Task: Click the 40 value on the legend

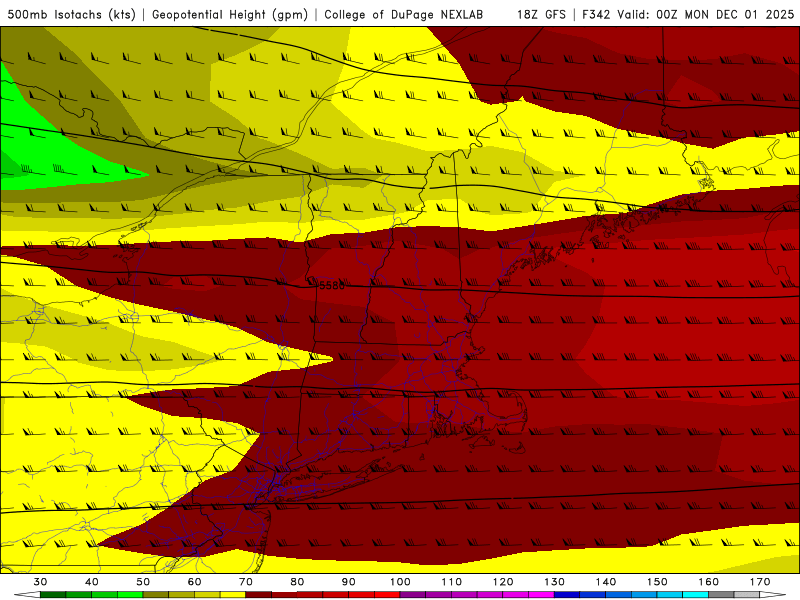Action: tap(92, 582)
